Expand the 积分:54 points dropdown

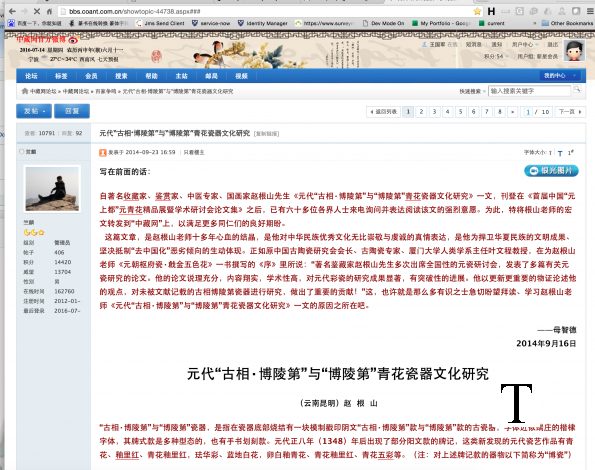[496, 56]
